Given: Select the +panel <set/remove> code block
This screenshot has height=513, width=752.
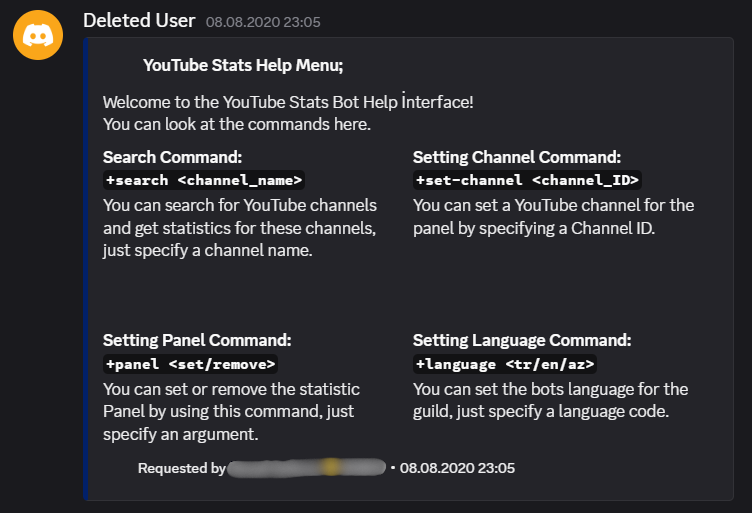Looking at the screenshot, I should [x=190, y=364].
